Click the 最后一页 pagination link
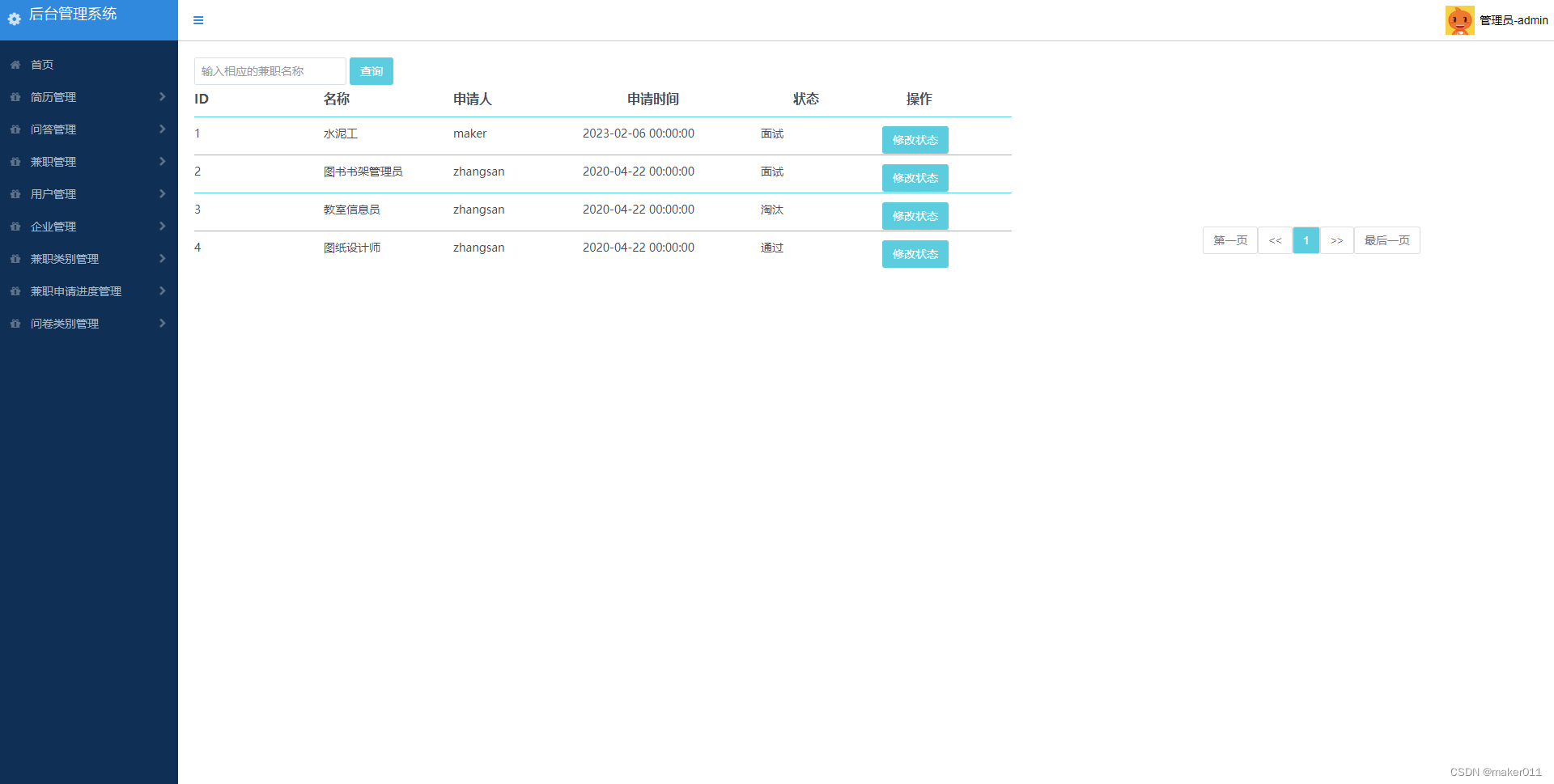This screenshot has width=1554, height=784. [x=1386, y=240]
